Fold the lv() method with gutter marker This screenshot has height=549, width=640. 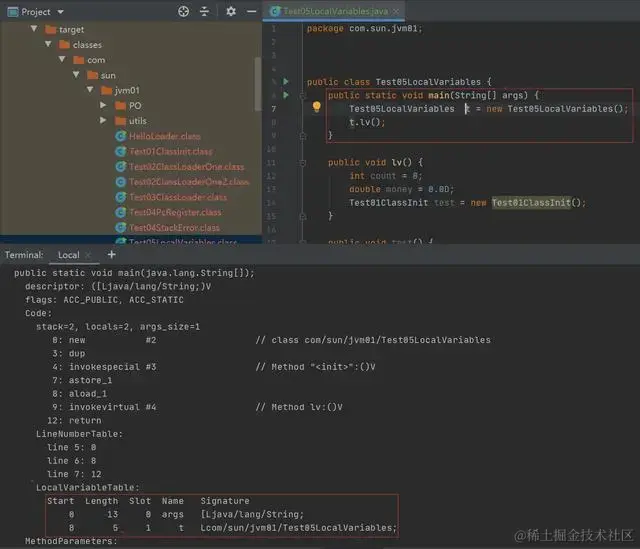[303, 163]
